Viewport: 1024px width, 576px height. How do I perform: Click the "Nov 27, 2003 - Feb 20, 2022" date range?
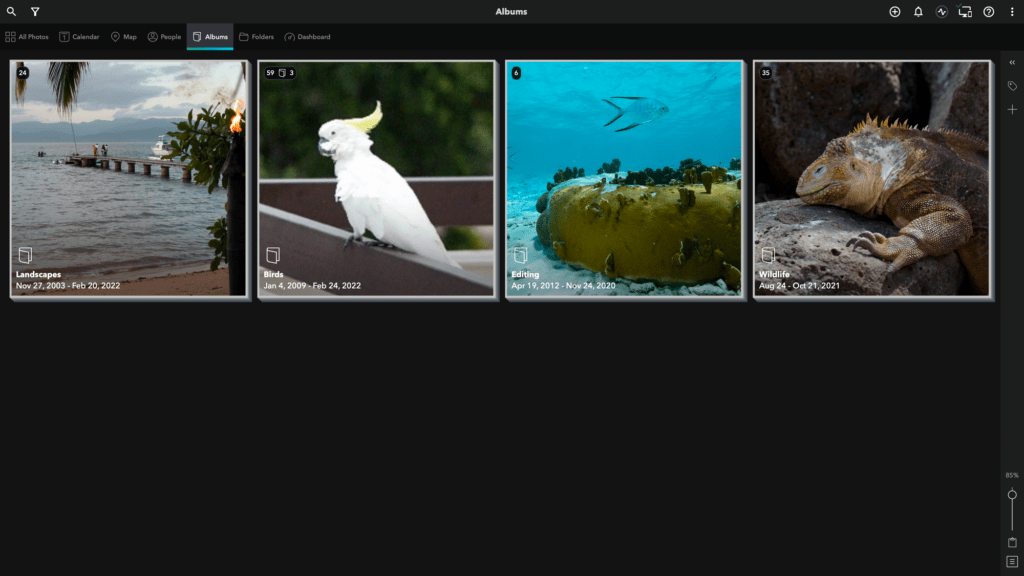pos(68,285)
